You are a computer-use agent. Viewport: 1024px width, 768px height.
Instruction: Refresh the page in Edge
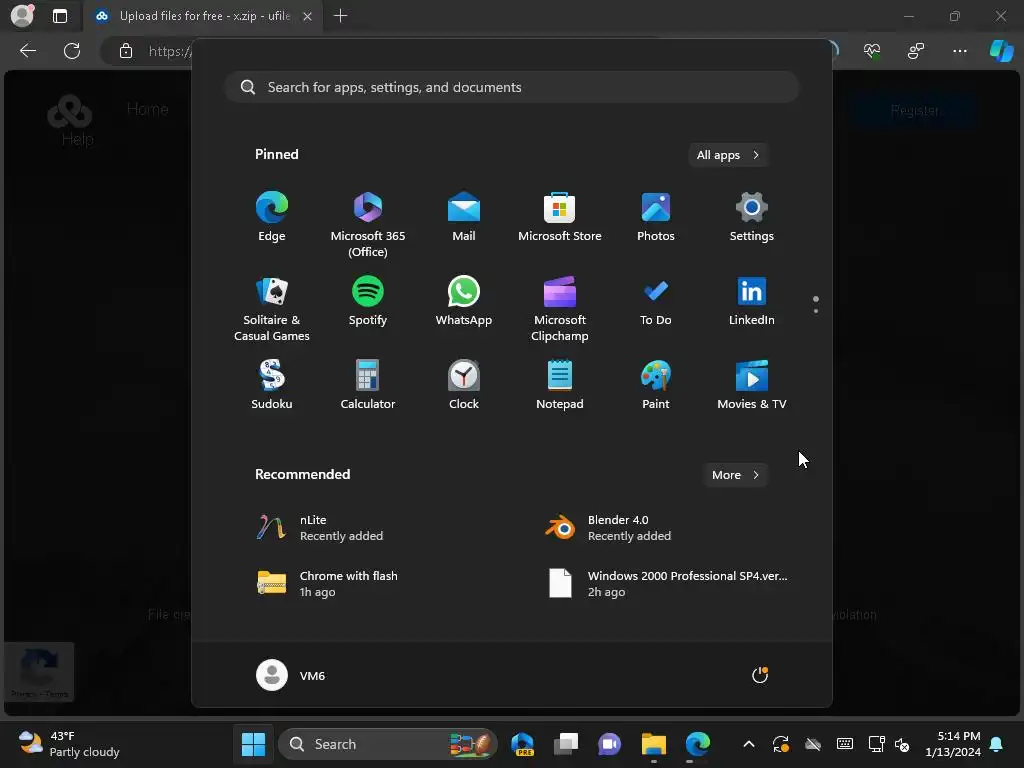pos(72,51)
